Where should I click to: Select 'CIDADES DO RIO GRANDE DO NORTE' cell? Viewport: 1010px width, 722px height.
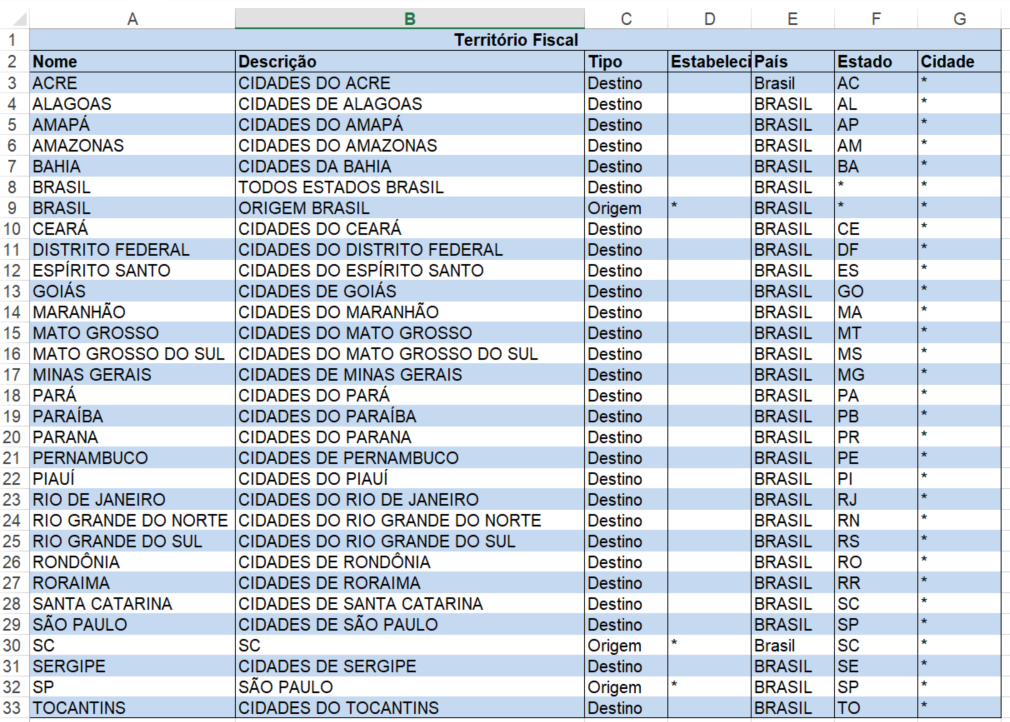click(x=410, y=520)
